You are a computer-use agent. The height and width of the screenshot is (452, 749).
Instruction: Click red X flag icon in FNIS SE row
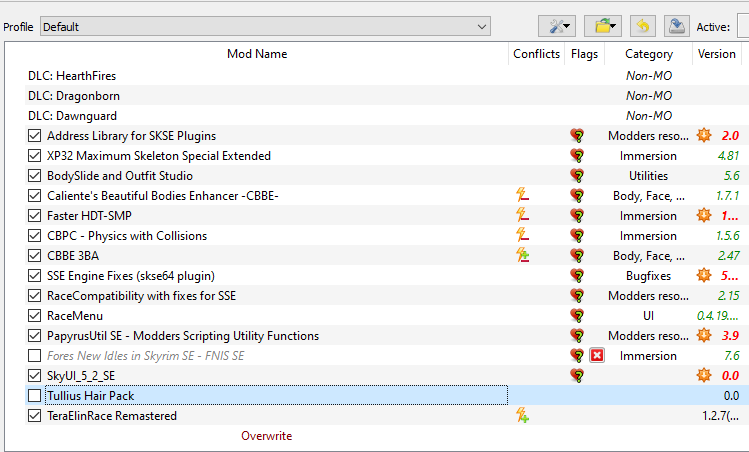pyautogui.click(x=597, y=355)
